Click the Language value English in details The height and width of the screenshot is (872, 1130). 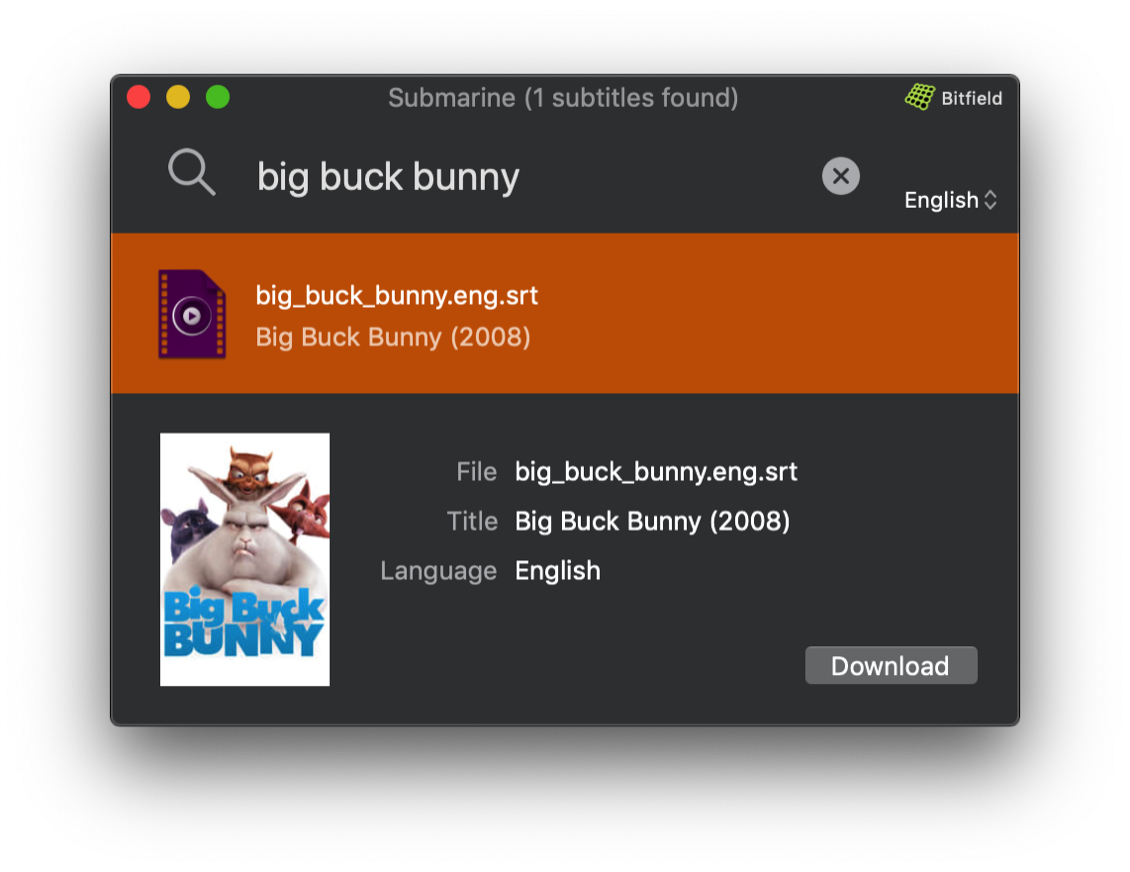tap(557, 571)
